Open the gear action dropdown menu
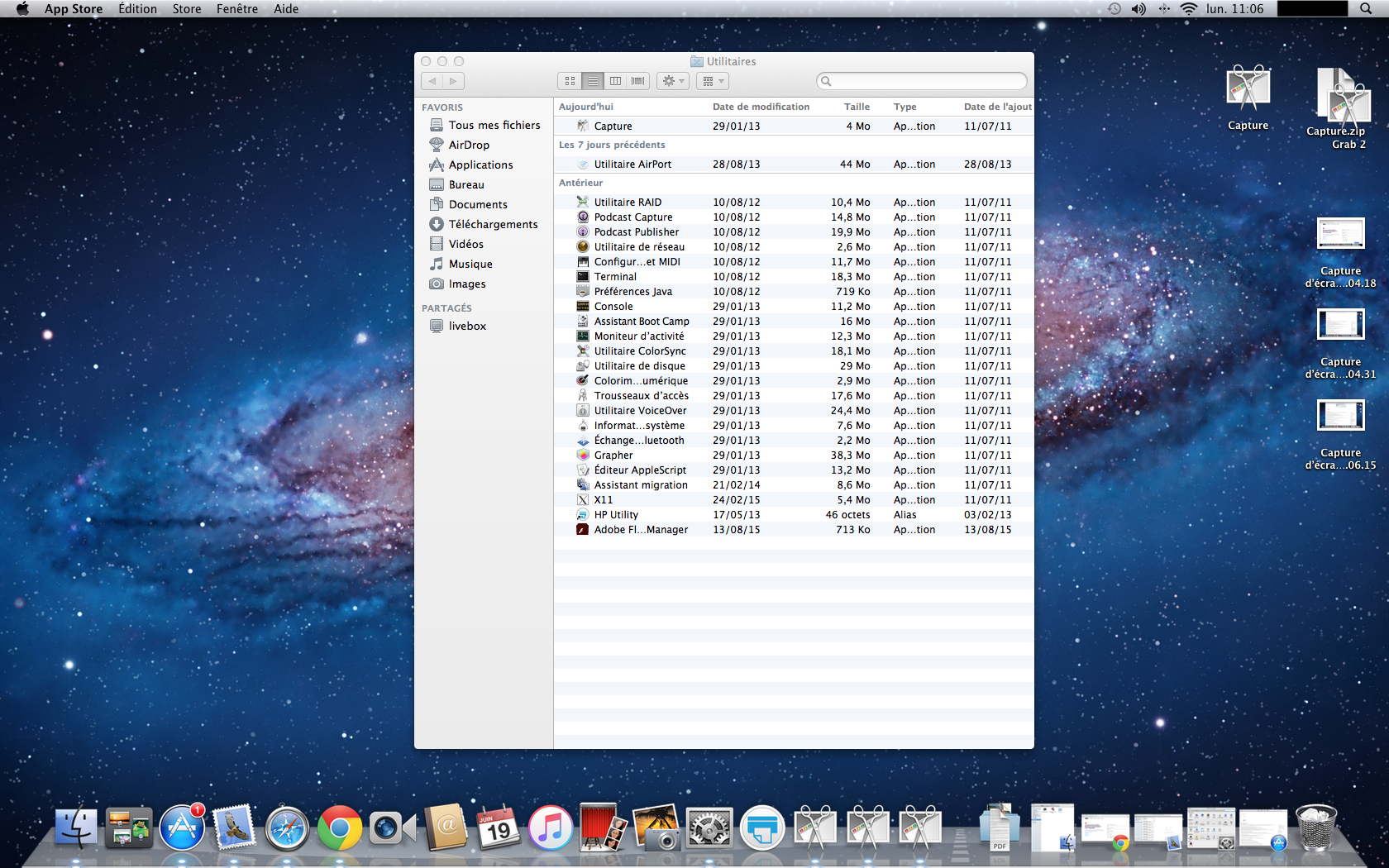 tap(674, 81)
